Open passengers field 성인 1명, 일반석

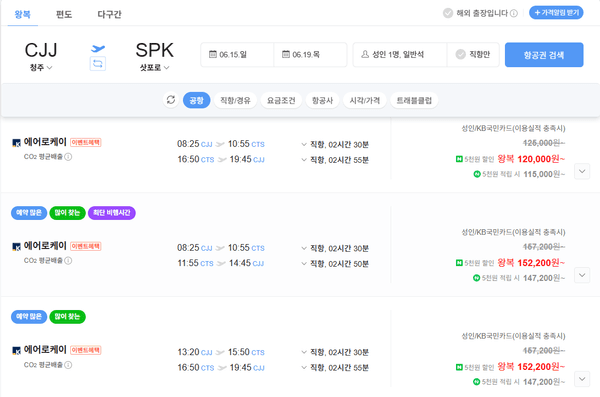pyautogui.click(x=400, y=55)
